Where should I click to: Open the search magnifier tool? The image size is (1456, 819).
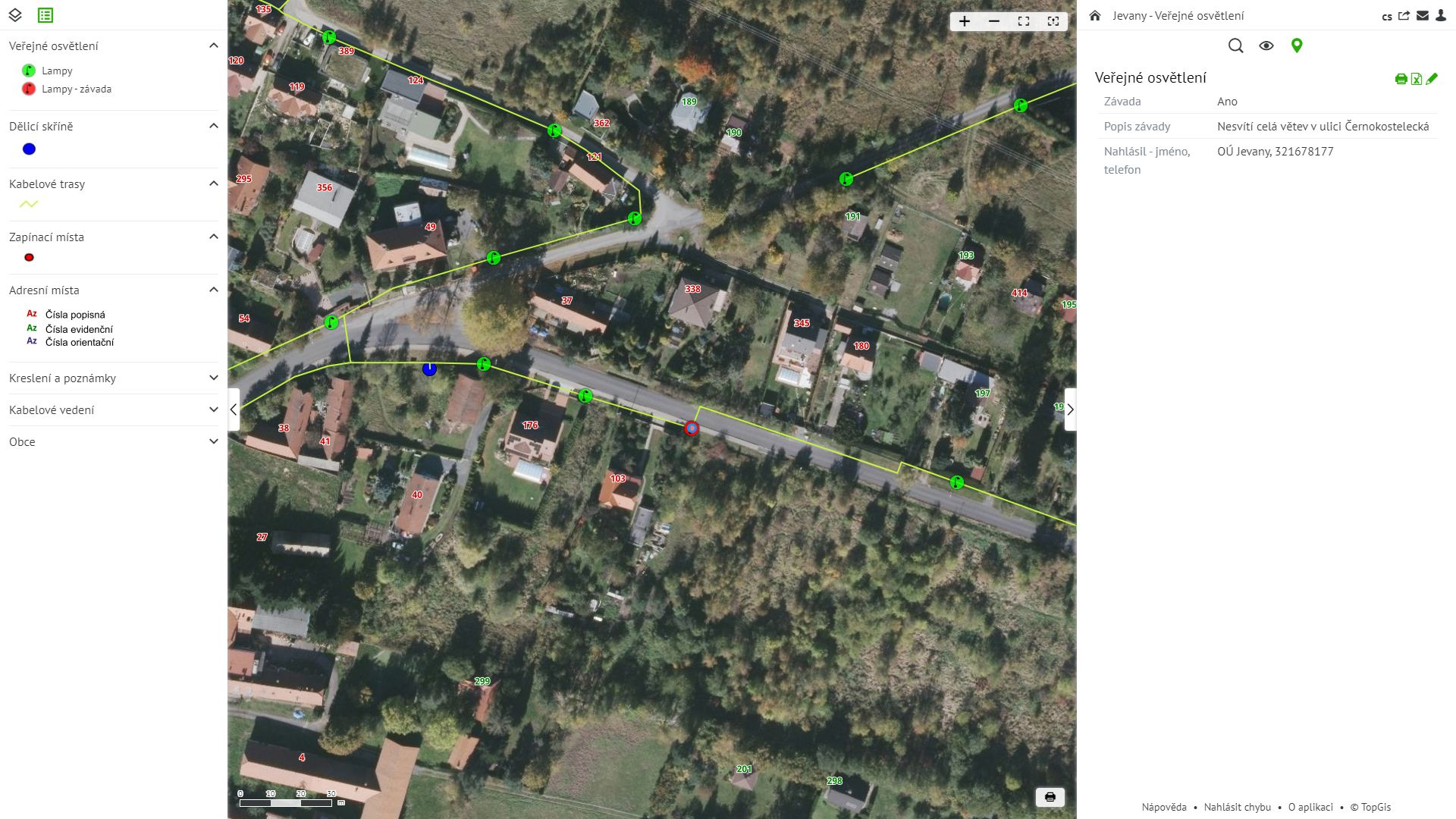1235,45
